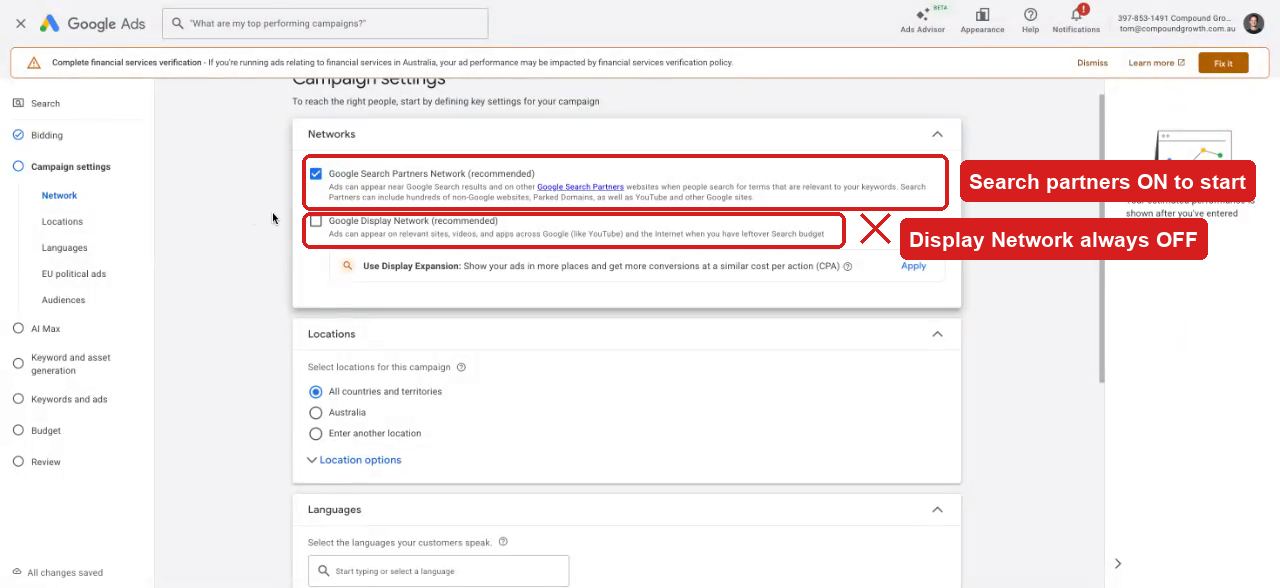Click the top search box

click(325, 23)
